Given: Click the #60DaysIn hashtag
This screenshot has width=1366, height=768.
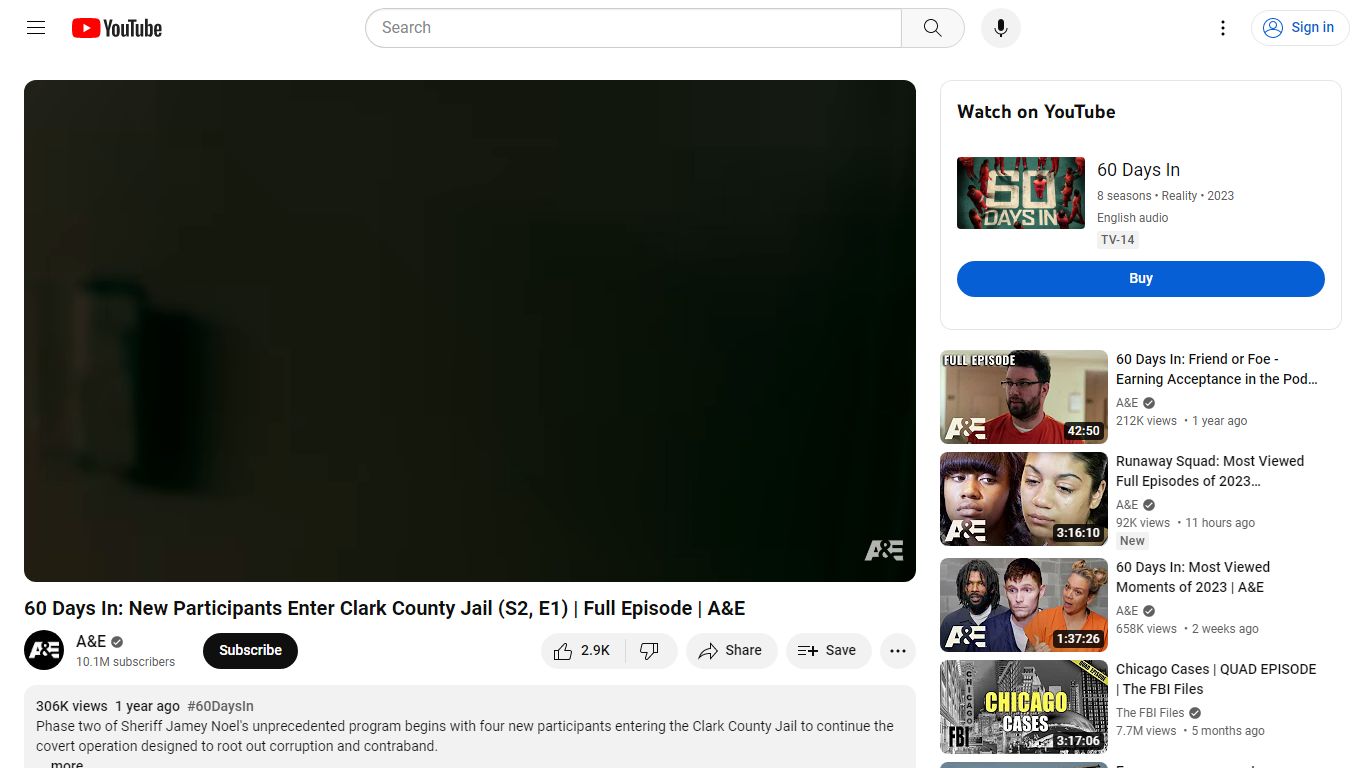Looking at the screenshot, I should (220, 706).
